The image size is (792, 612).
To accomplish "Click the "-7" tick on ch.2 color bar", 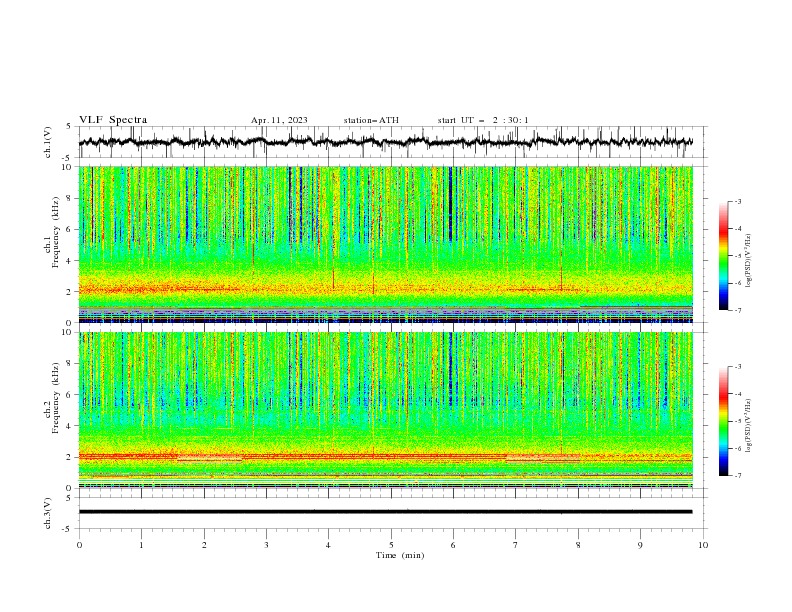I will [737, 476].
